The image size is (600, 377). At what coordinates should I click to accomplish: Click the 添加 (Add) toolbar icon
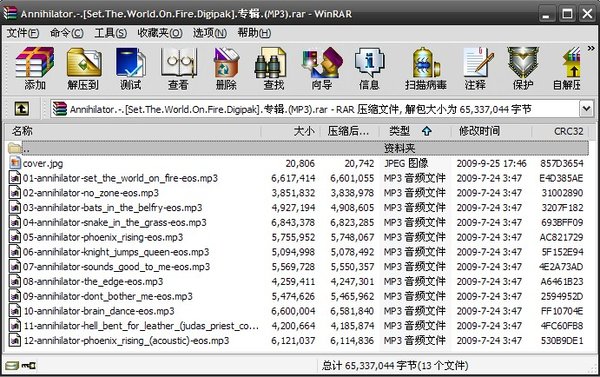35,68
